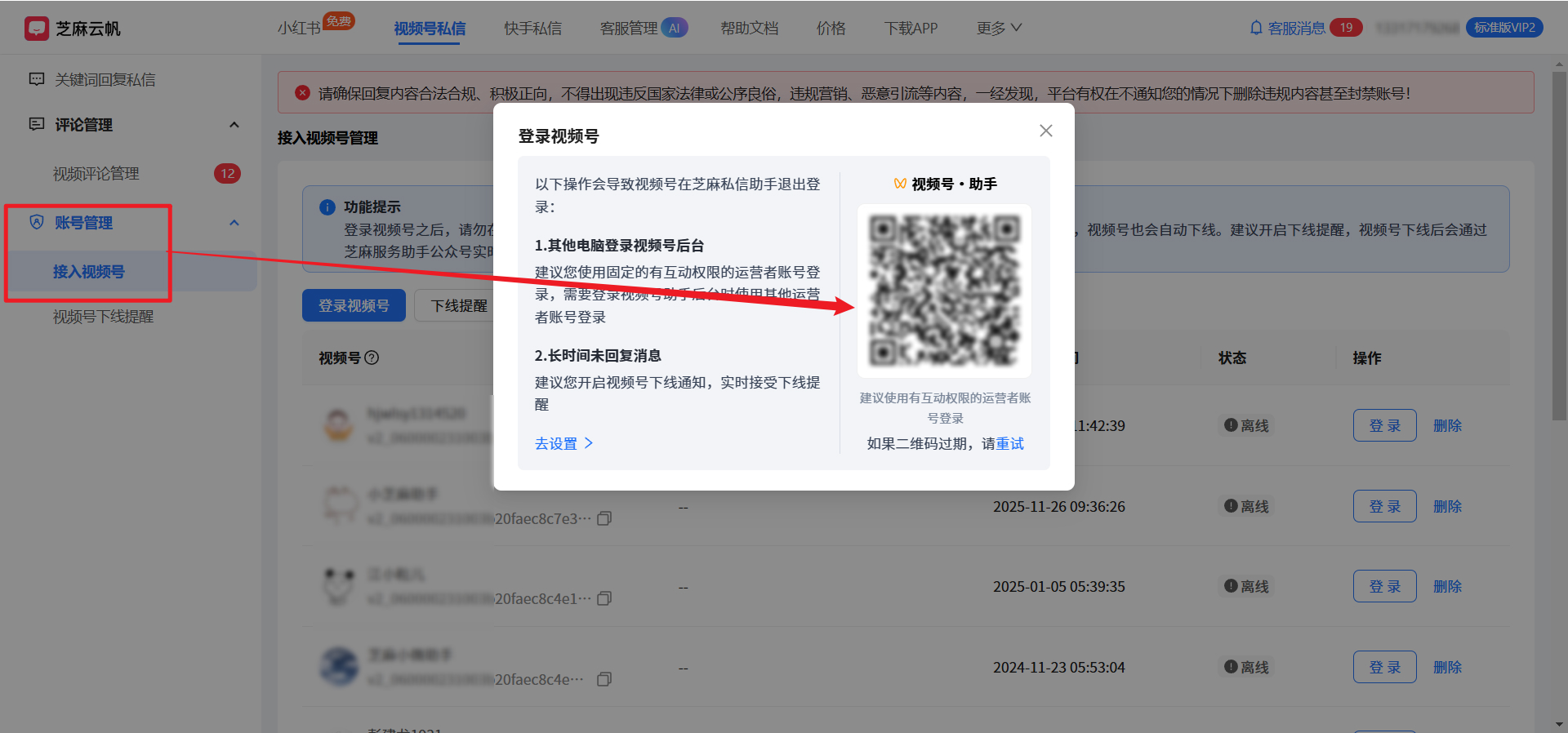The height and width of the screenshot is (733, 1568).
Task: Click the 登录视频号 blue button
Action: tap(354, 305)
